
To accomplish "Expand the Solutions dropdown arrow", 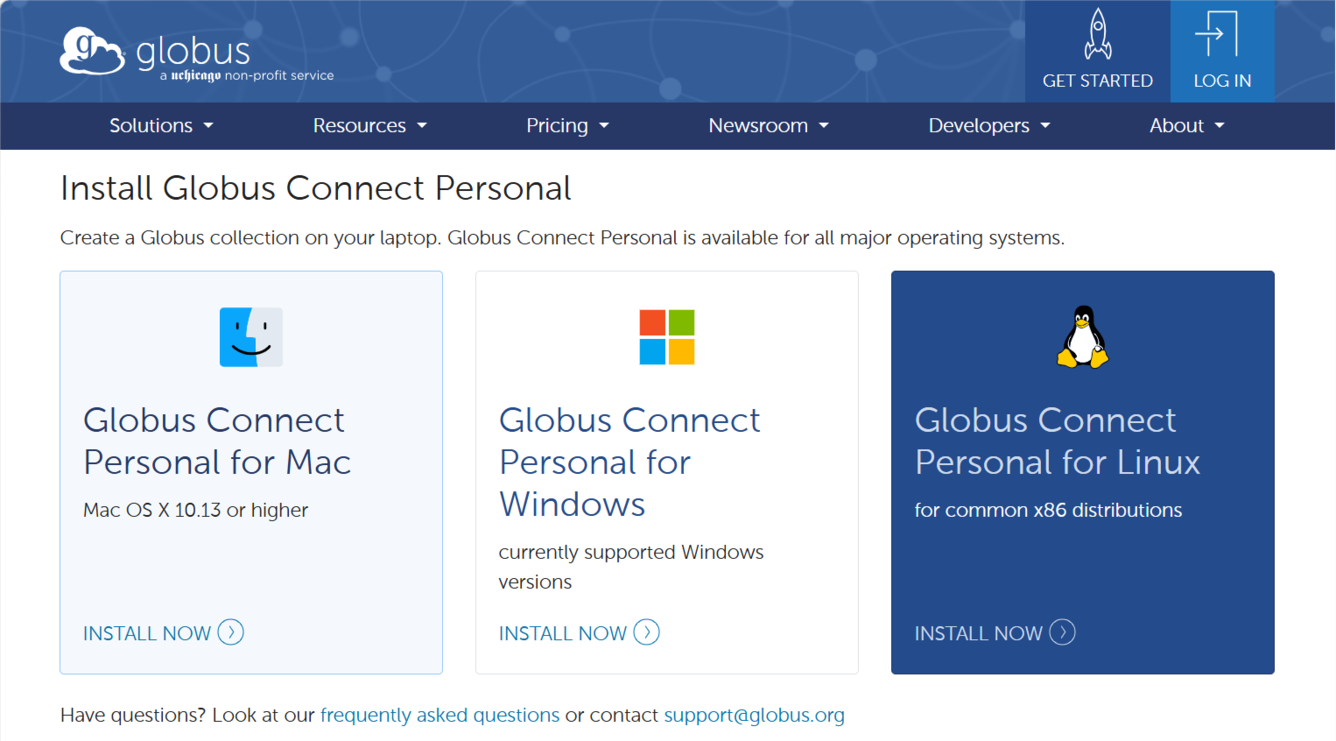I will tap(208, 126).
